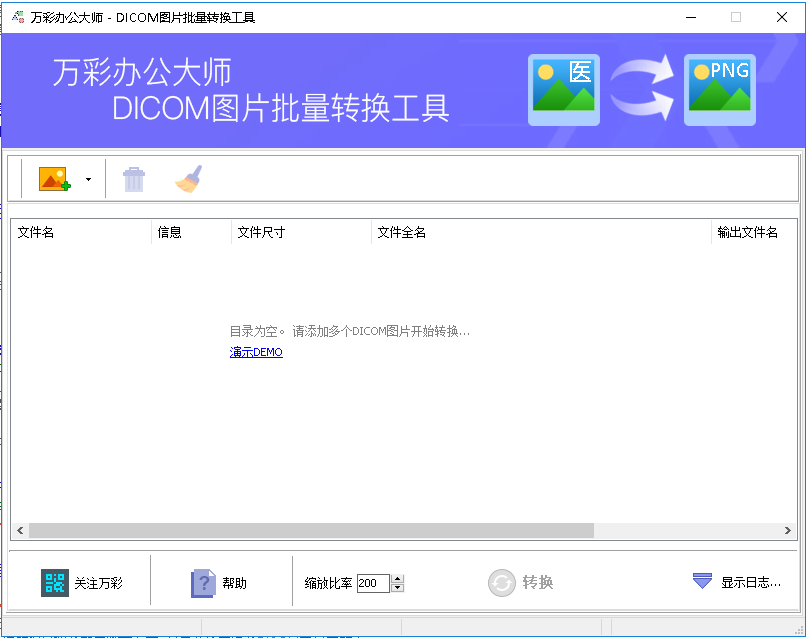Click the DICOM 医 image icon in banner
The width and height of the screenshot is (808, 638).
coord(563,89)
